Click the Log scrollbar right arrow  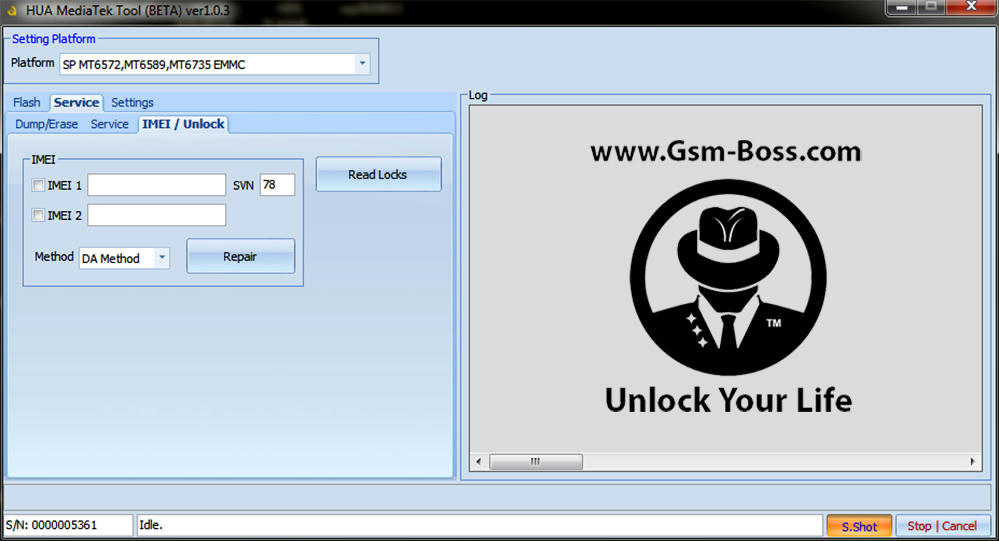(972, 461)
